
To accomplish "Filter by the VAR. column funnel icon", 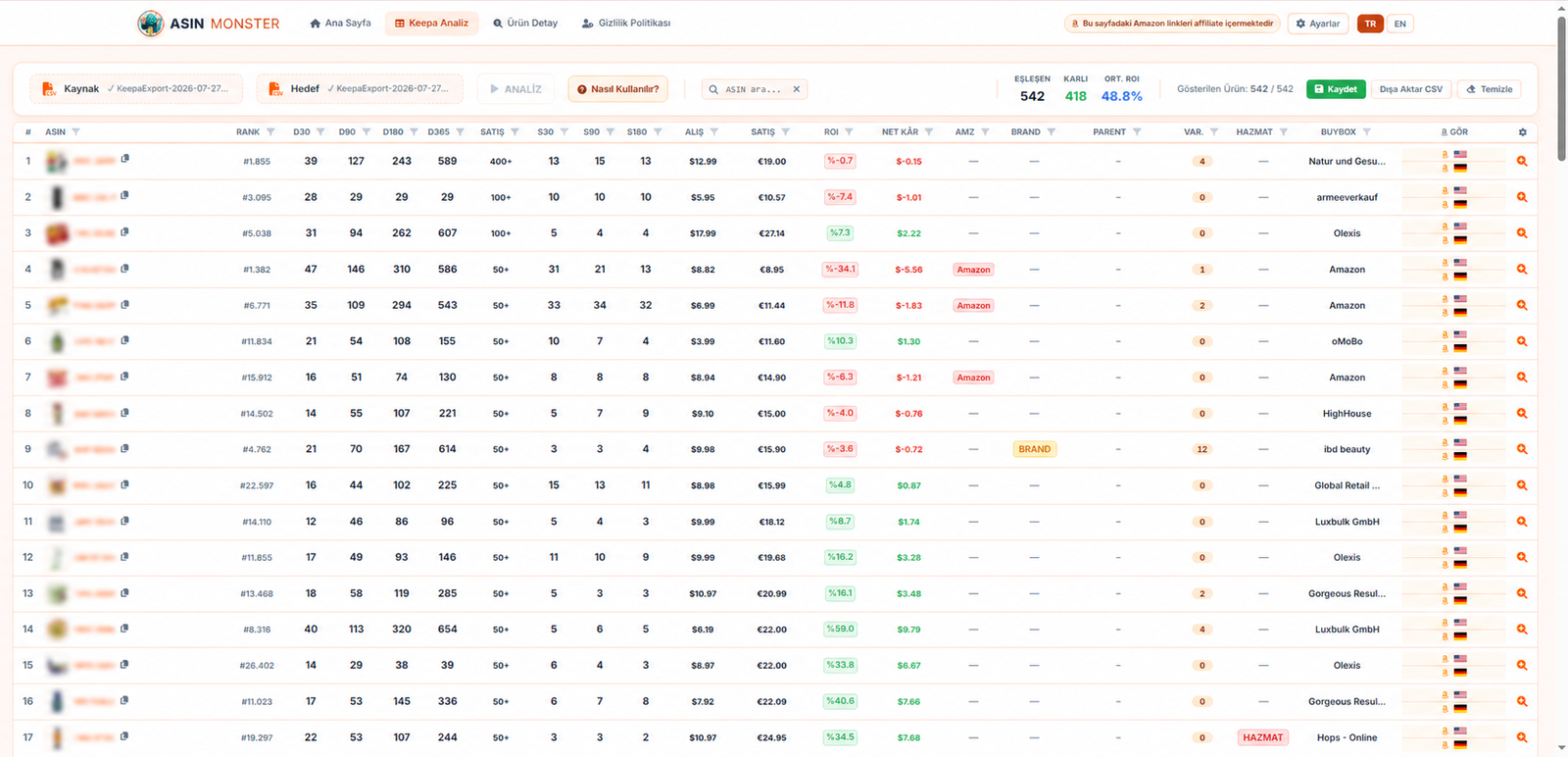I will coord(1214,131).
